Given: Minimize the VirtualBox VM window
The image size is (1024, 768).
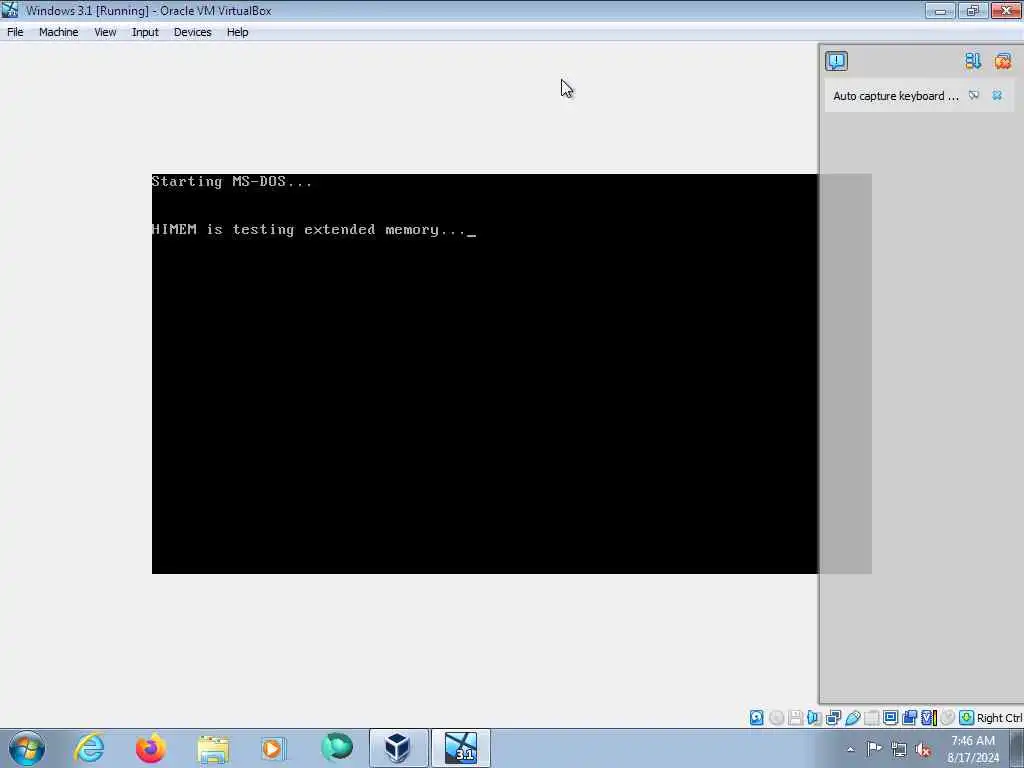Looking at the screenshot, I should [940, 10].
